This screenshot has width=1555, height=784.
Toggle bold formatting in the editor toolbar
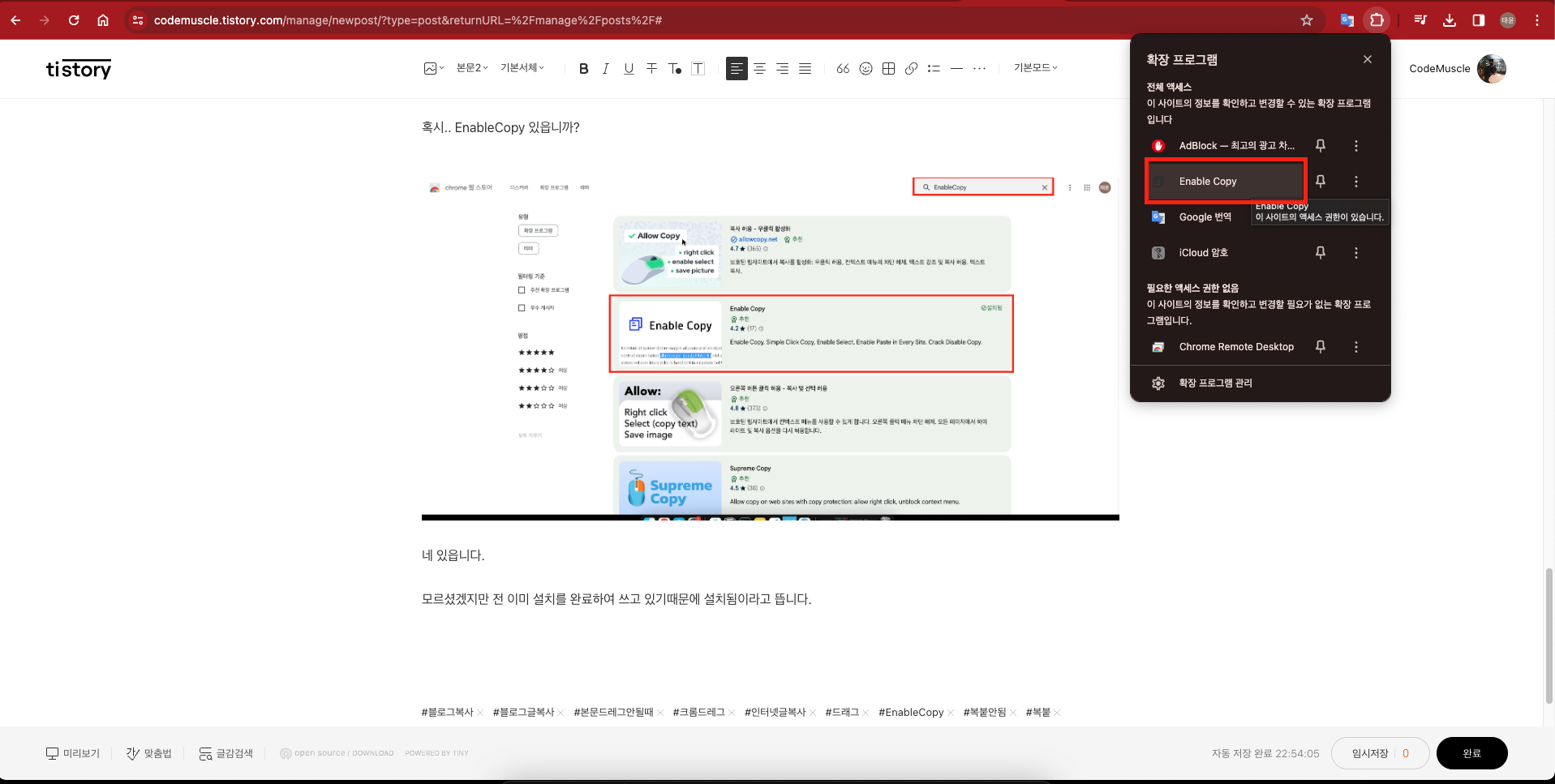[x=583, y=69]
